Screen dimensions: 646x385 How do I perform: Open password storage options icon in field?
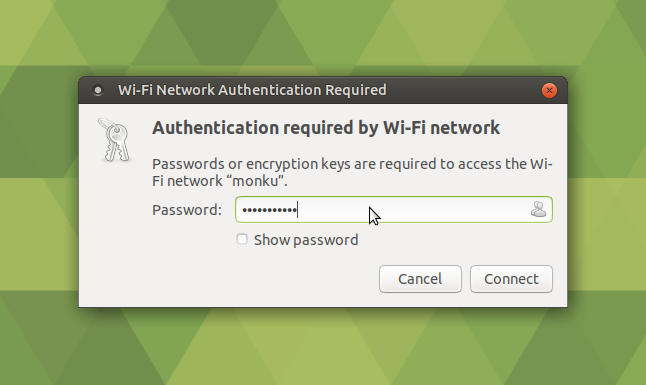point(538,209)
